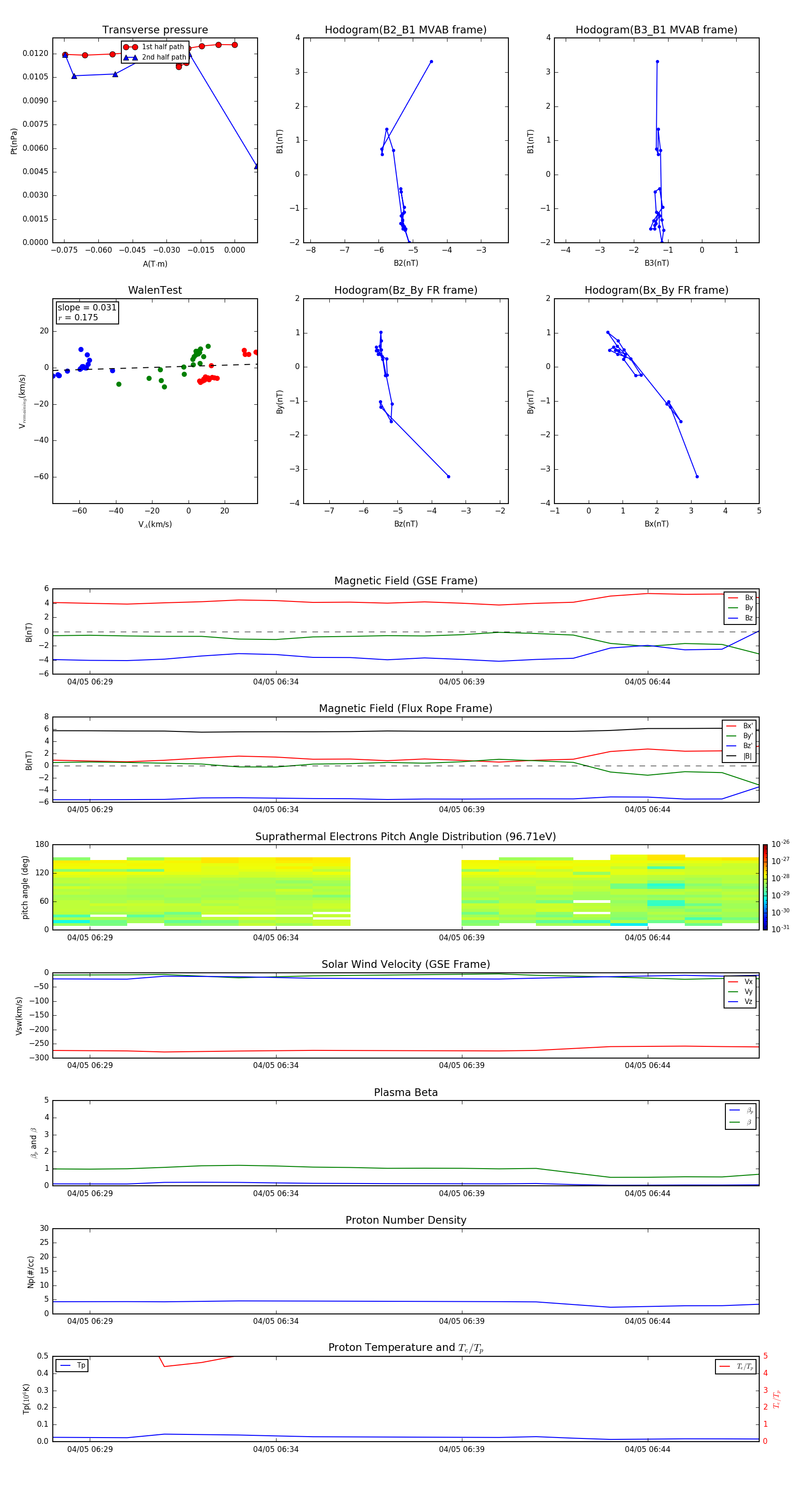812x1489 pixels.
Task: Click 'Vy' in Solar Wind Velocity legend
Action: 740,991
